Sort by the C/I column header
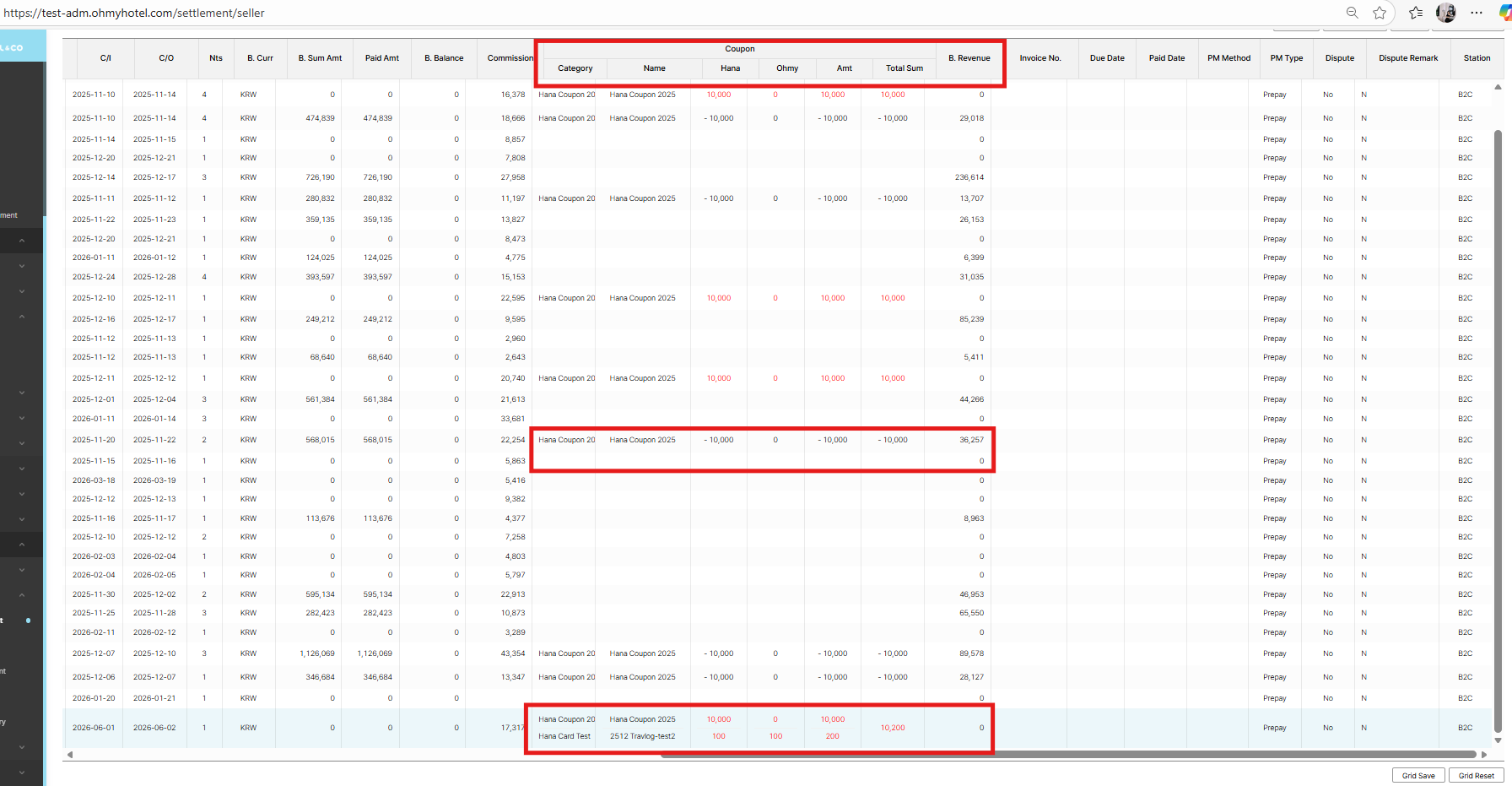Image resolution: width=1512 pixels, height=786 pixels. 105,58
